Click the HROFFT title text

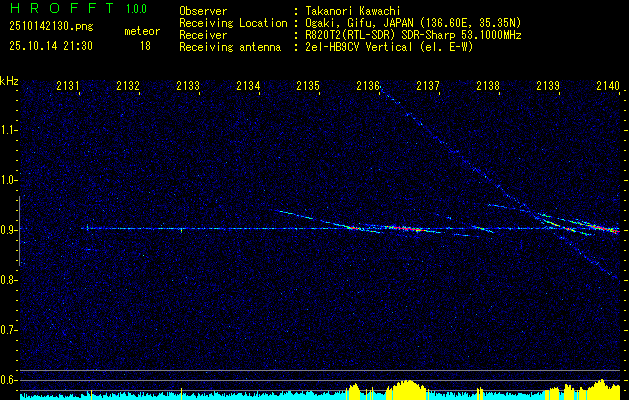pos(62,8)
